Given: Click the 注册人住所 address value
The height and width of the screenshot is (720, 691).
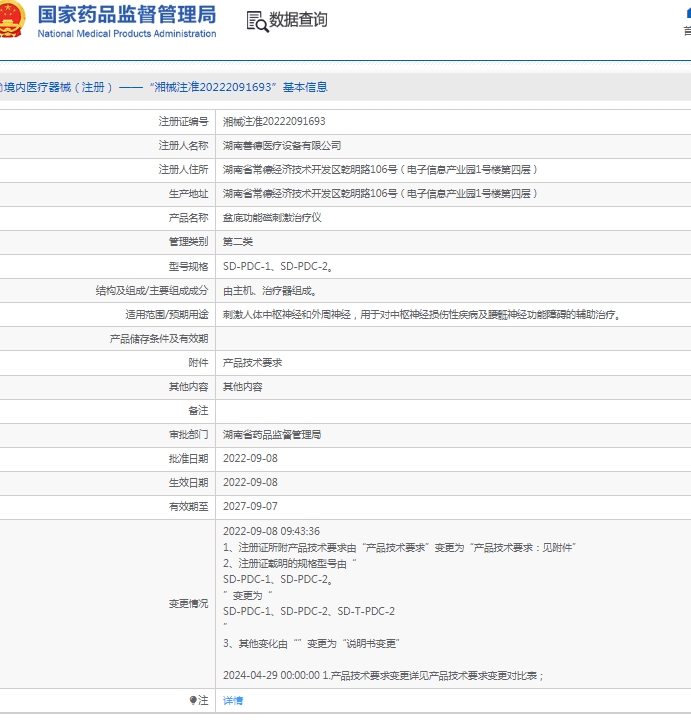Looking at the screenshot, I should point(380,169).
